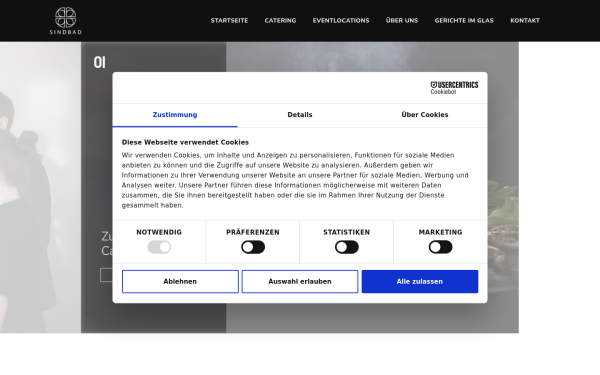Click heading 'Diese Webseite verwendet Cookies'
Viewport: 600px width, 375px height.
185,142
